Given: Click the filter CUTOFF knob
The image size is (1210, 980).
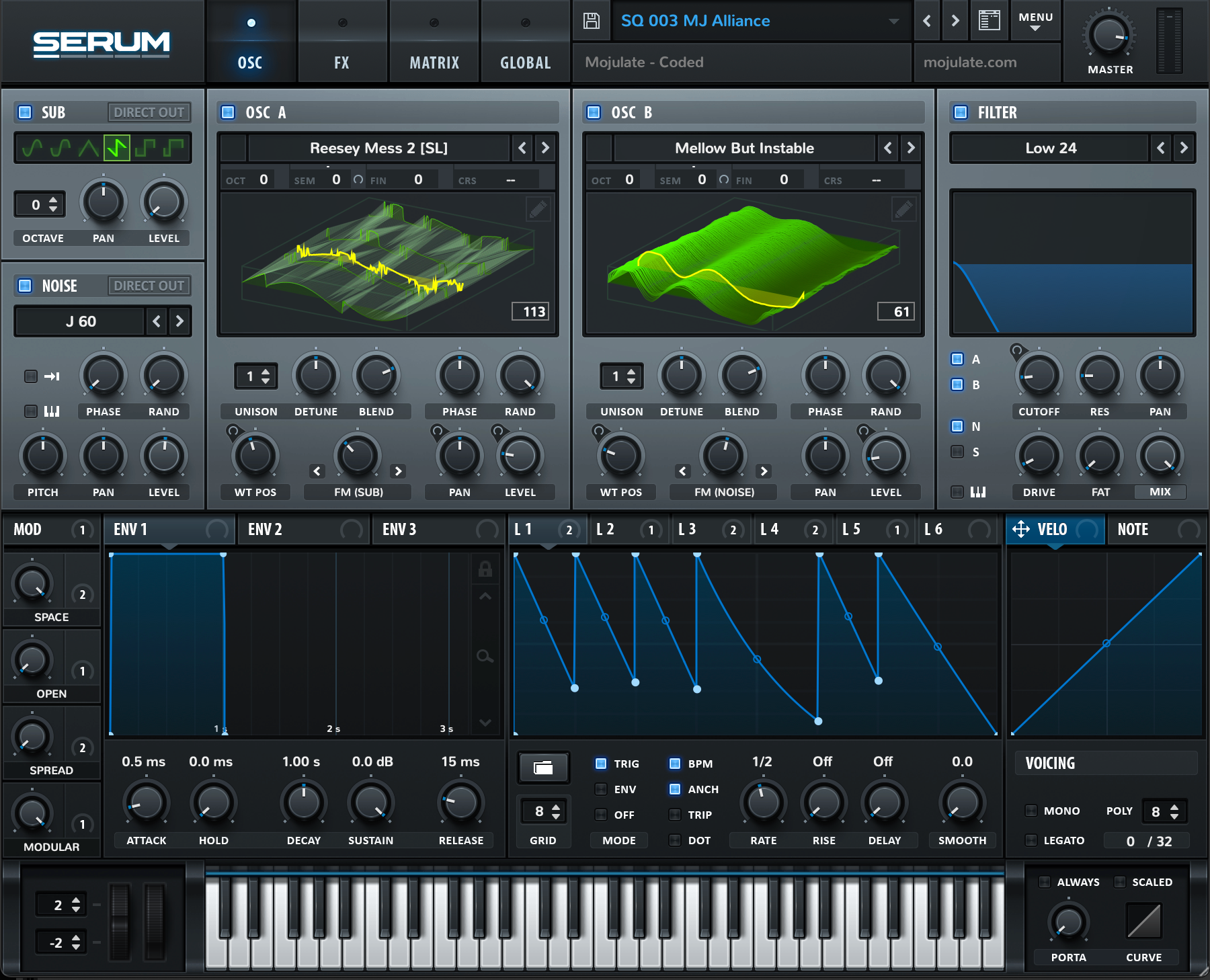Looking at the screenshot, I should pos(1039,376).
